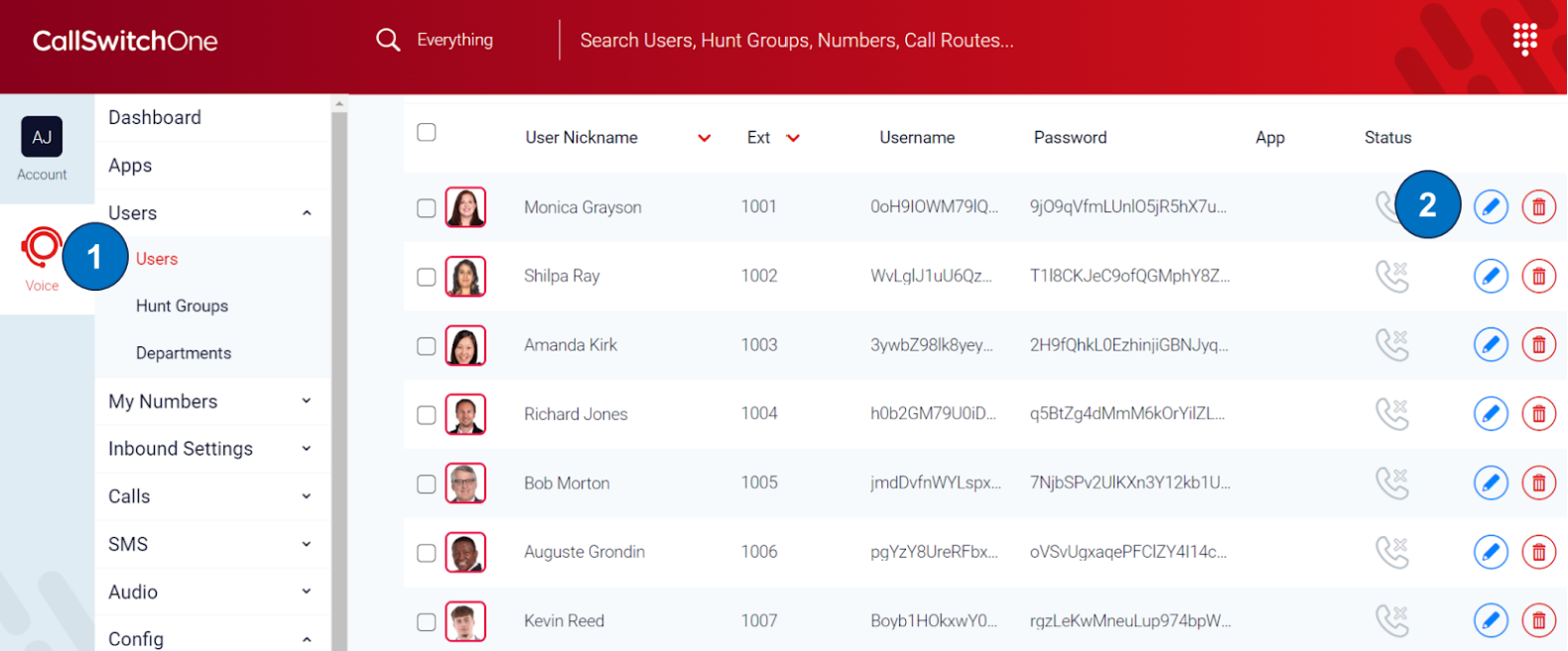
Task: Click Bob Morton's phone status icon
Action: coord(1392,482)
